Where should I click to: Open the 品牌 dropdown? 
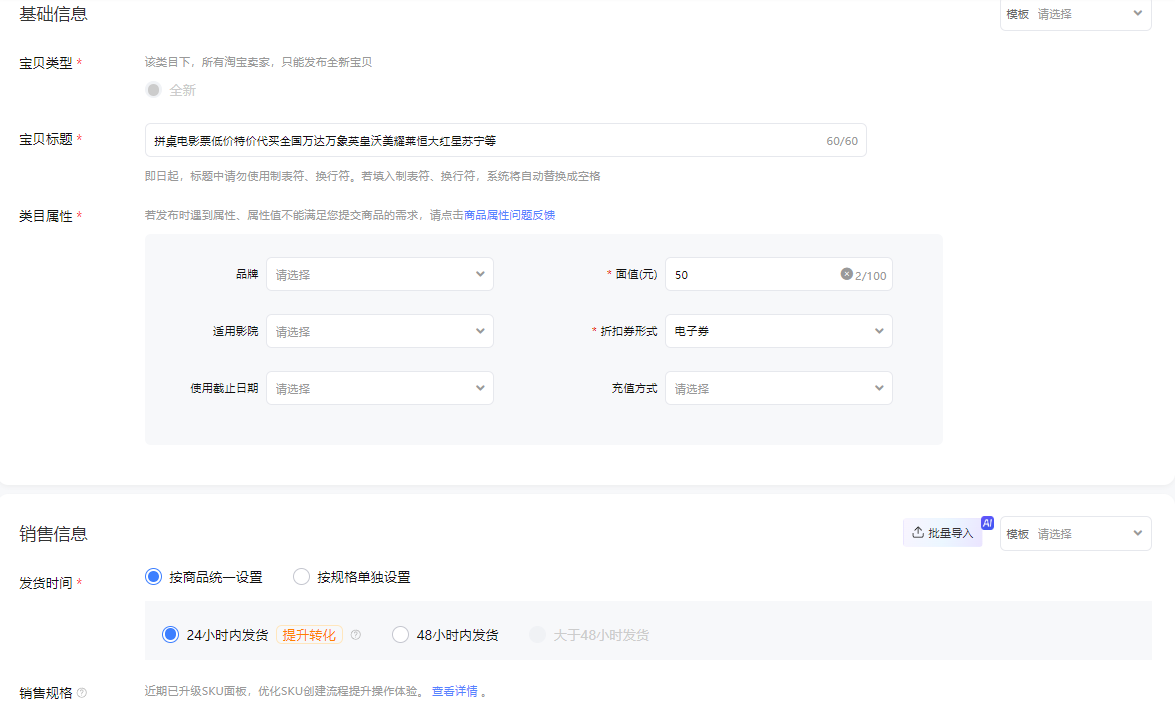pyautogui.click(x=380, y=274)
